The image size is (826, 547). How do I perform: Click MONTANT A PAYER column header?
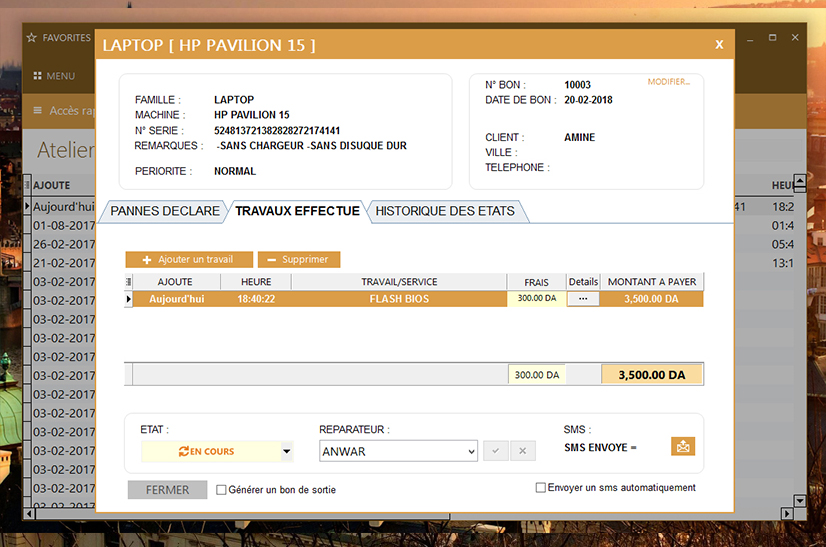tap(652, 282)
